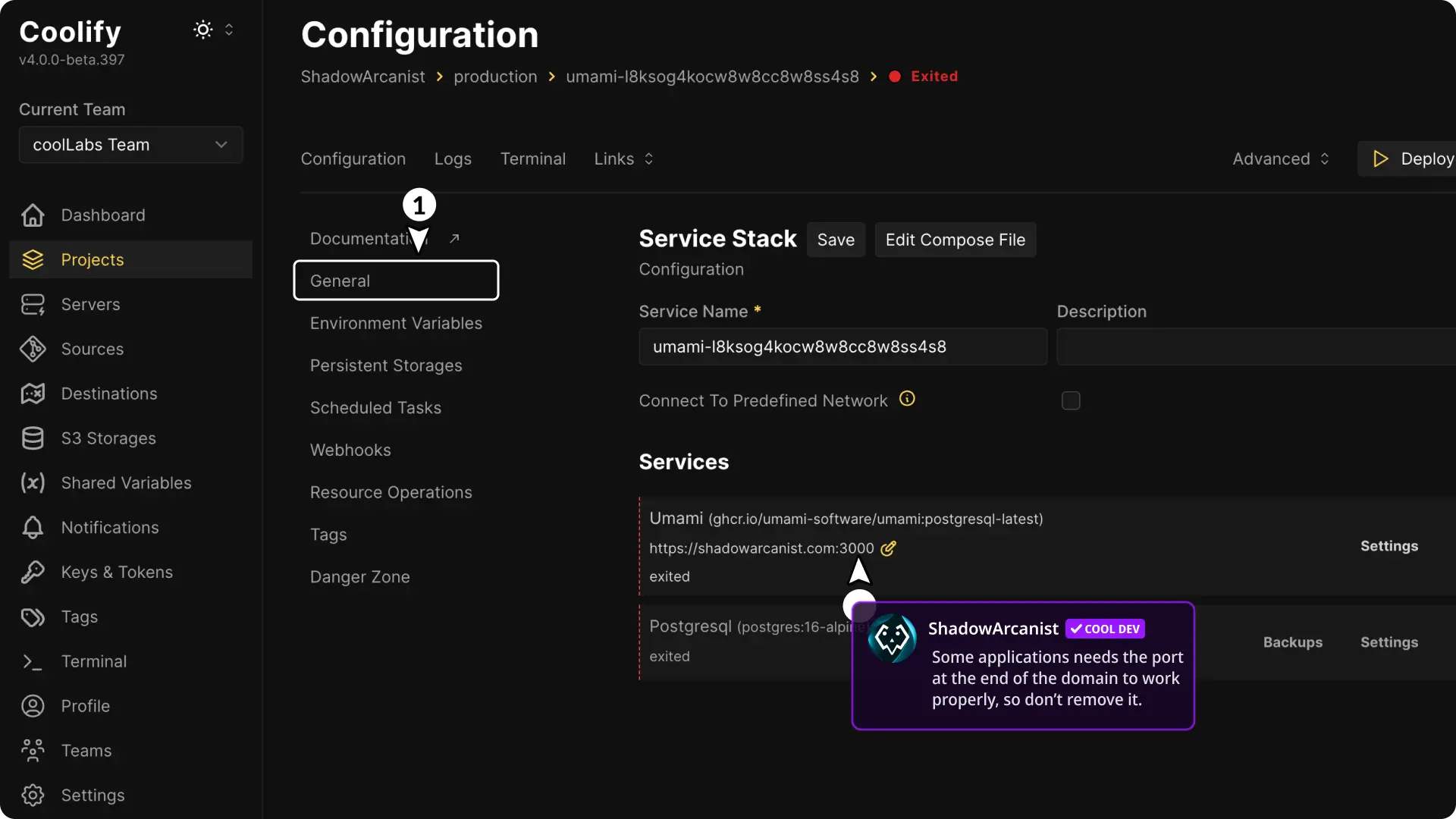Open the Advanced dropdown
Viewport: 1456px width, 819px height.
tap(1280, 158)
